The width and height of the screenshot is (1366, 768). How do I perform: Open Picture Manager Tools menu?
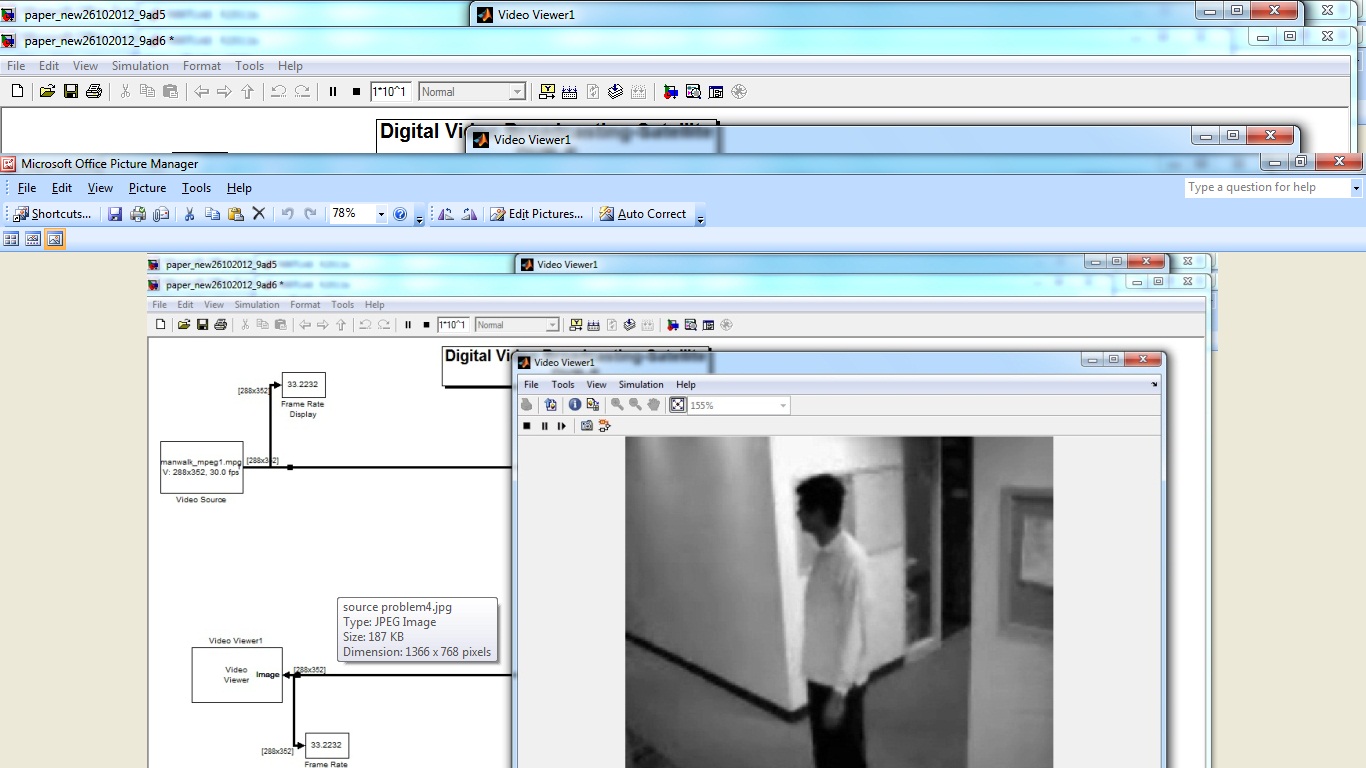point(196,188)
